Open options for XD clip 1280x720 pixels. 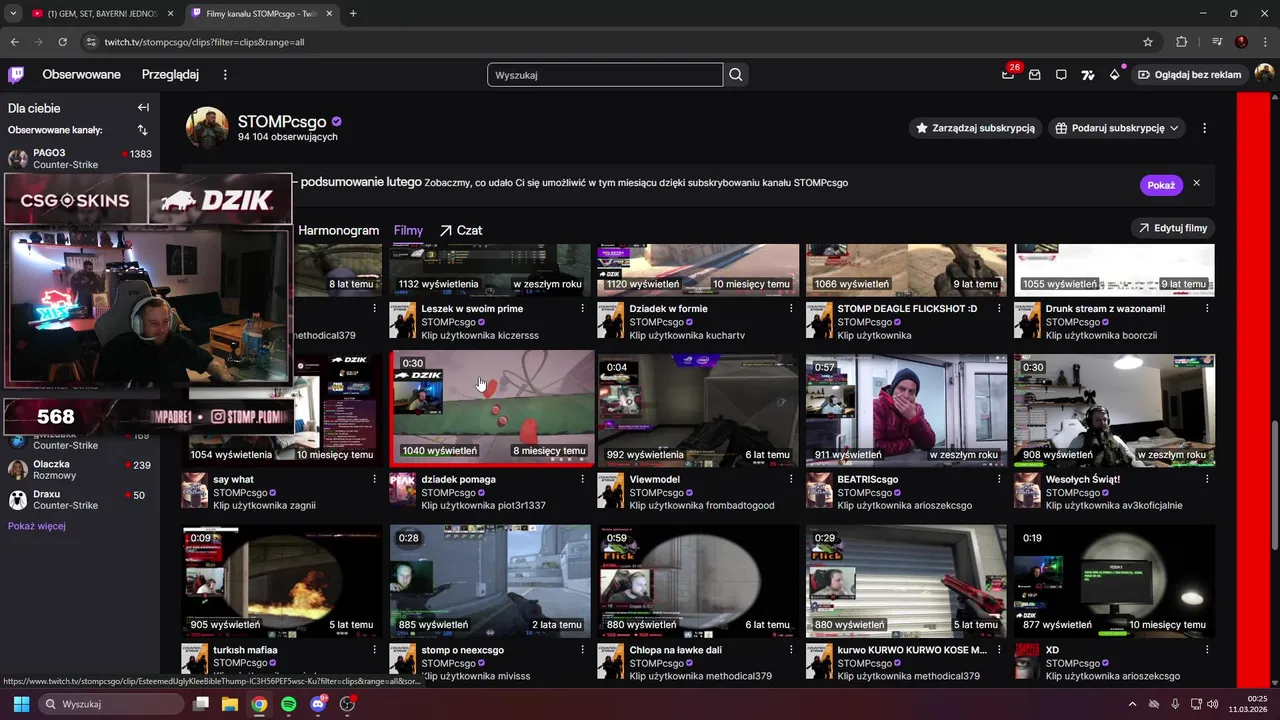1206,650
